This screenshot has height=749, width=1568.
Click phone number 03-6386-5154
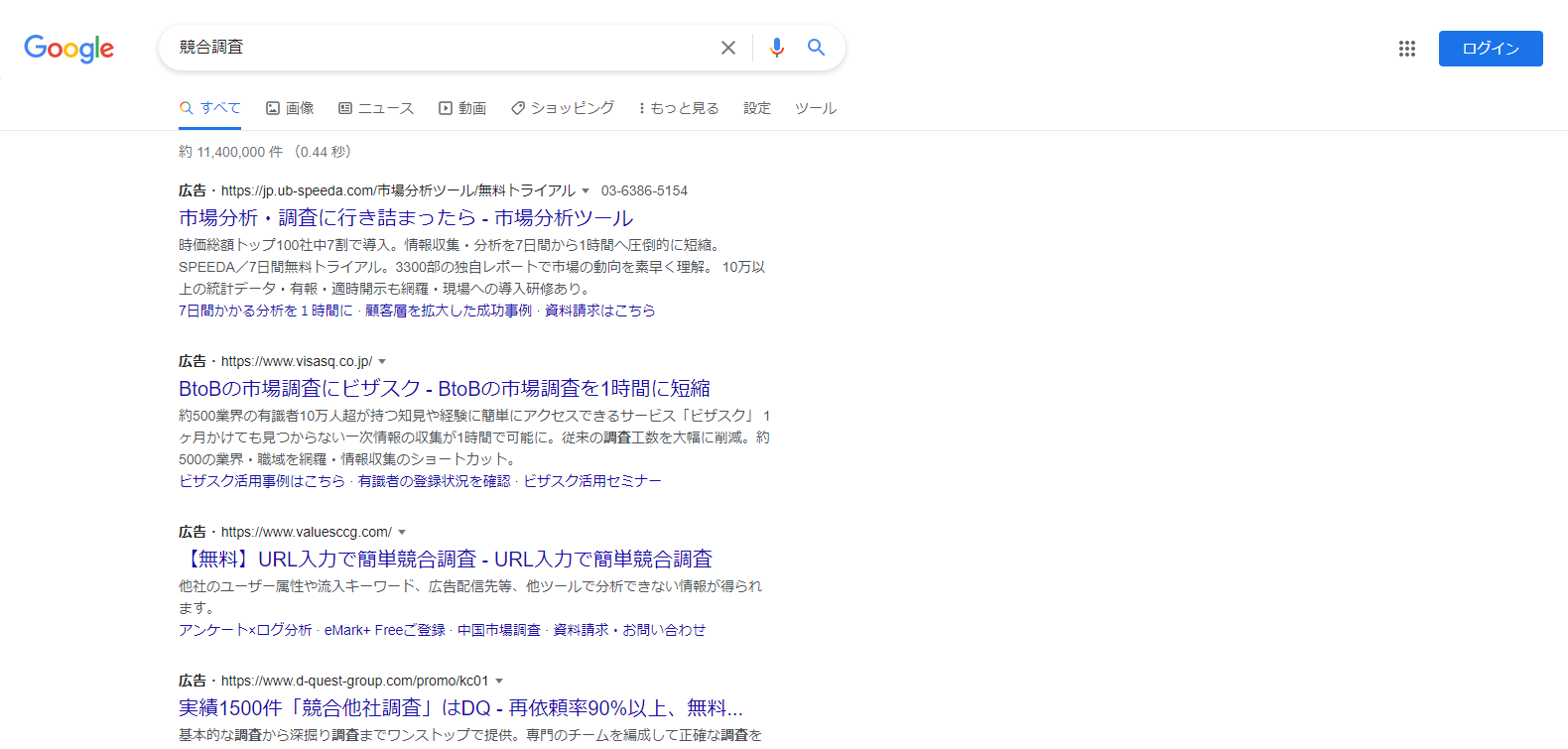(x=644, y=190)
